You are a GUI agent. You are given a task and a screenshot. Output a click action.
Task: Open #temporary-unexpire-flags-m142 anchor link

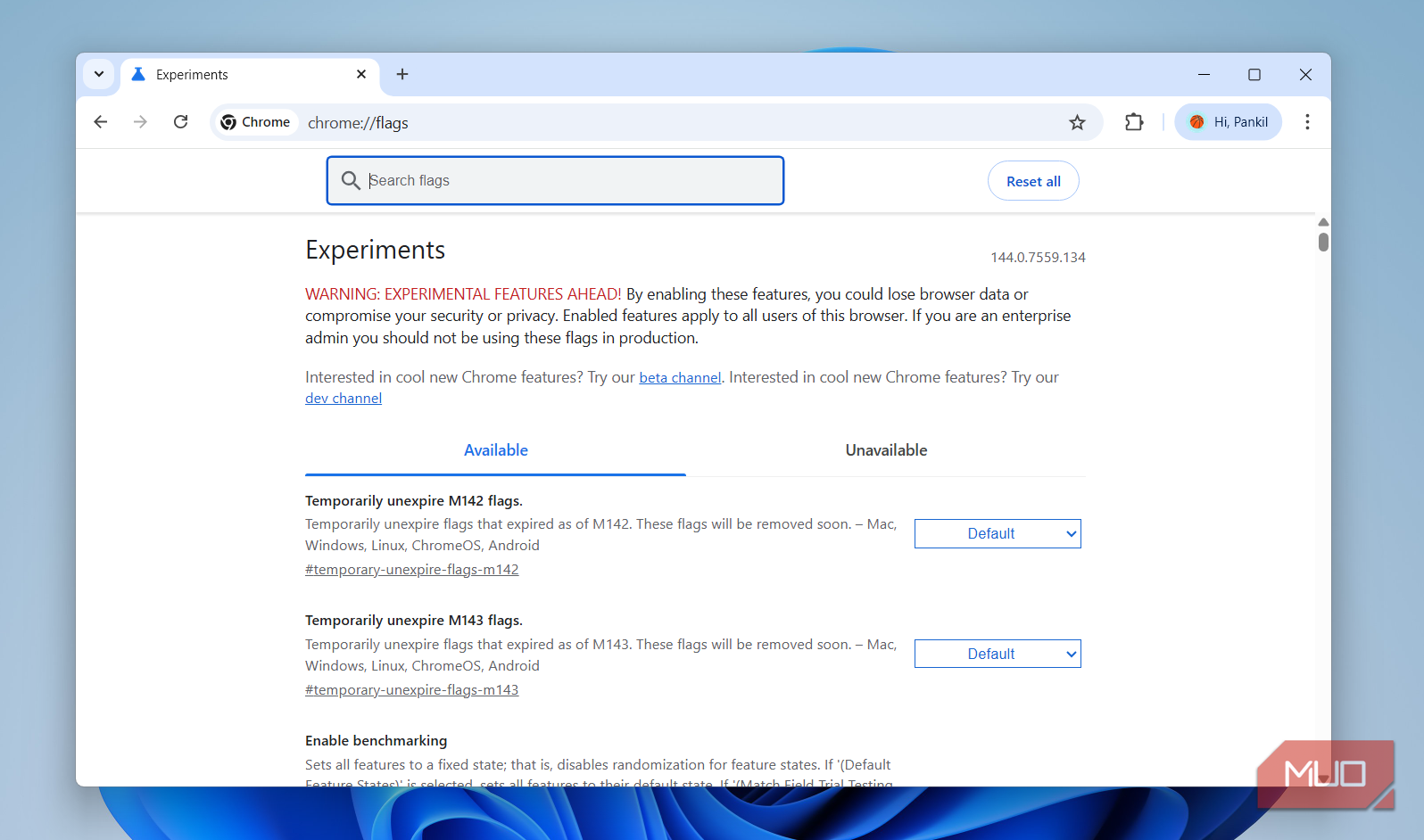point(412,570)
